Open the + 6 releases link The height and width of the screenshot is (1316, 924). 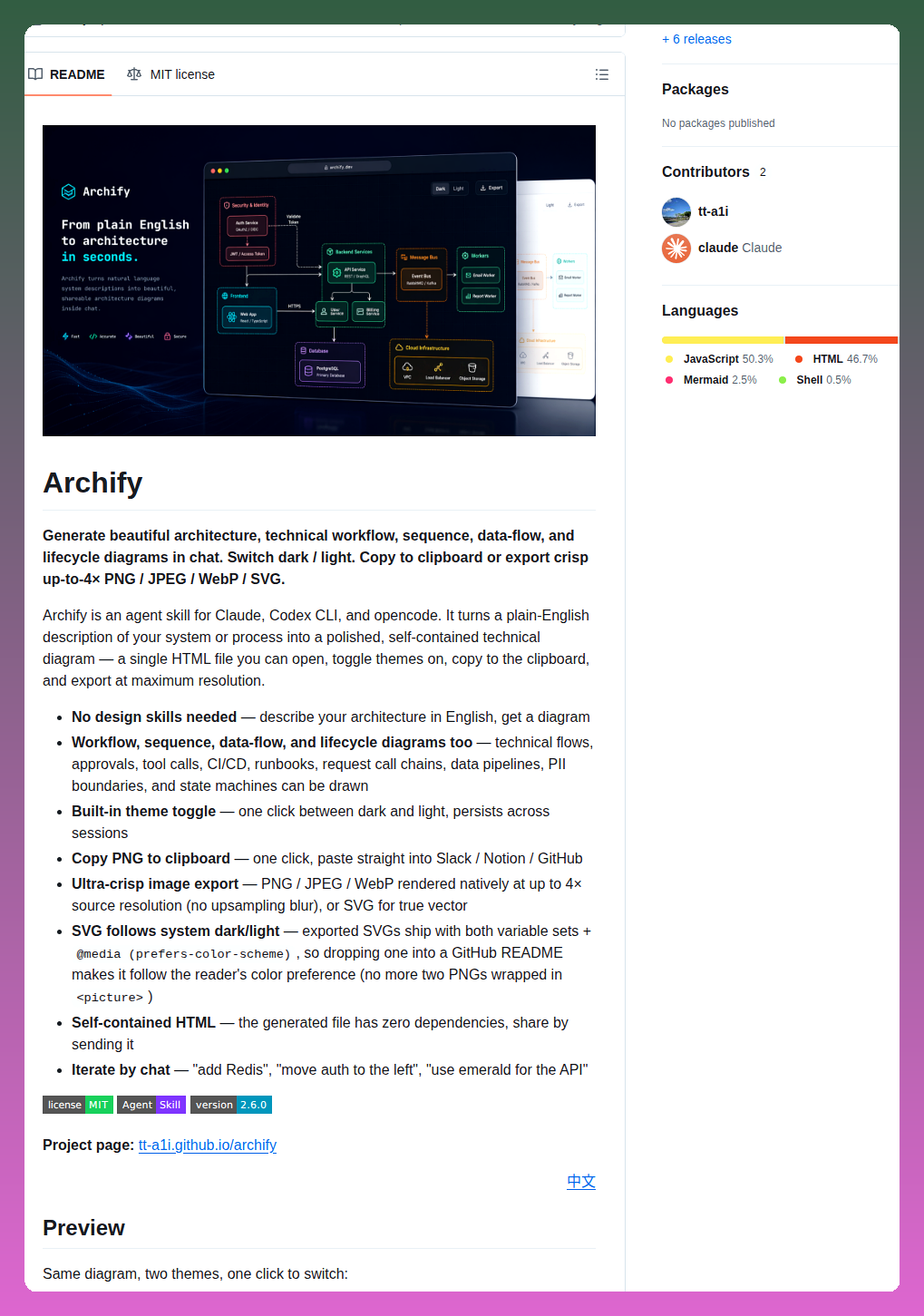pyautogui.click(x=696, y=39)
